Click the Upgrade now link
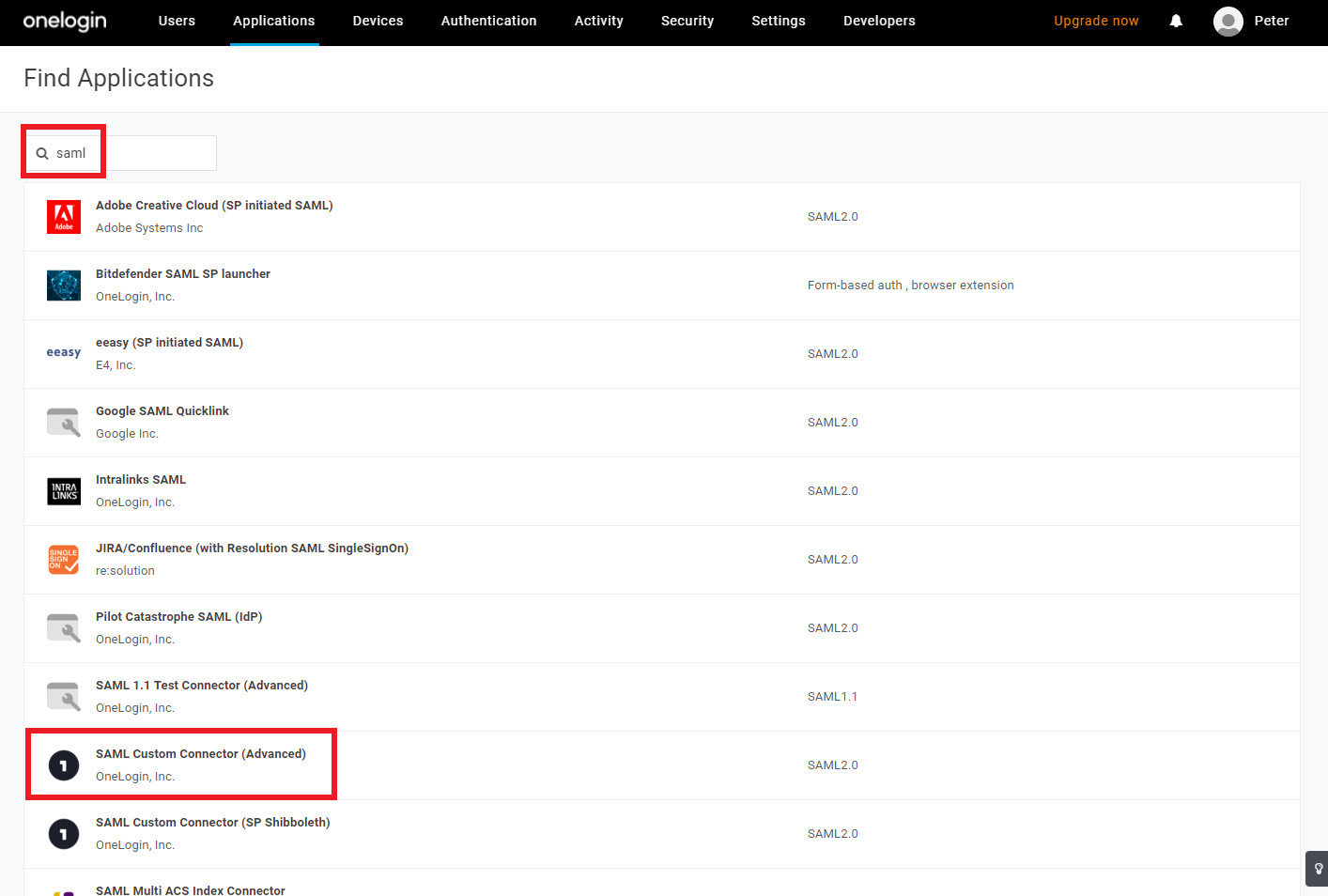The width and height of the screenshot is (1328, 896). pyautogui.click(x=1095, y=21)
